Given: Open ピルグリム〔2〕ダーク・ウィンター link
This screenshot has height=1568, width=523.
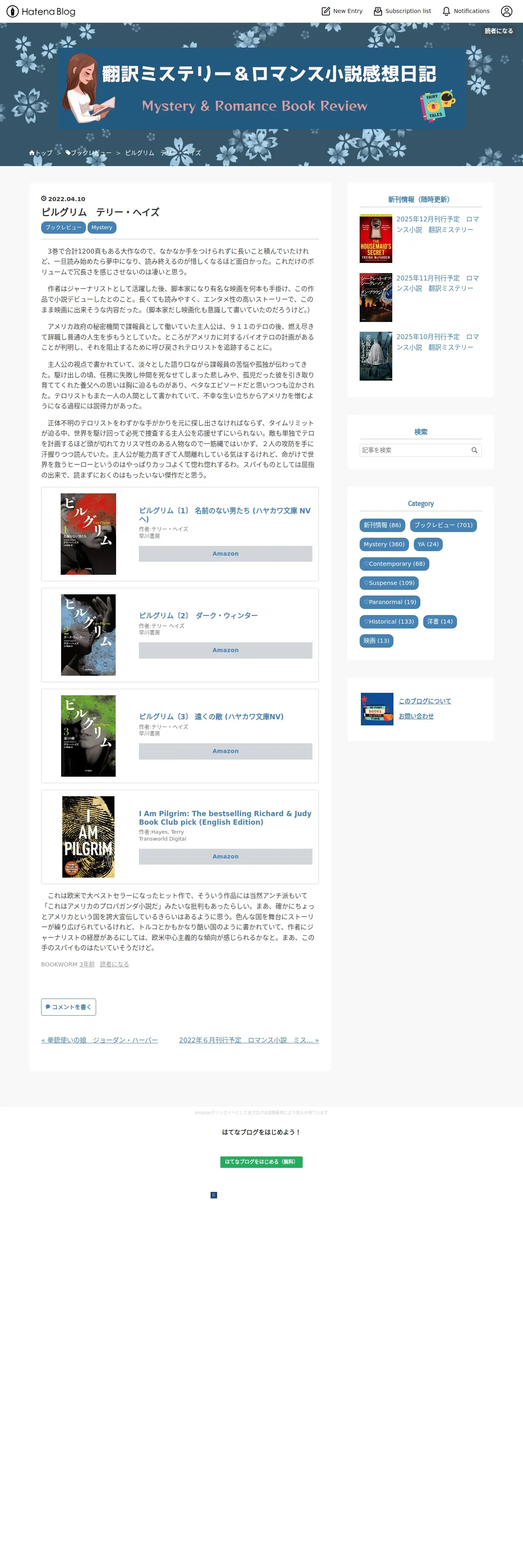Looking at the screenshot, I should pos(198,616).
